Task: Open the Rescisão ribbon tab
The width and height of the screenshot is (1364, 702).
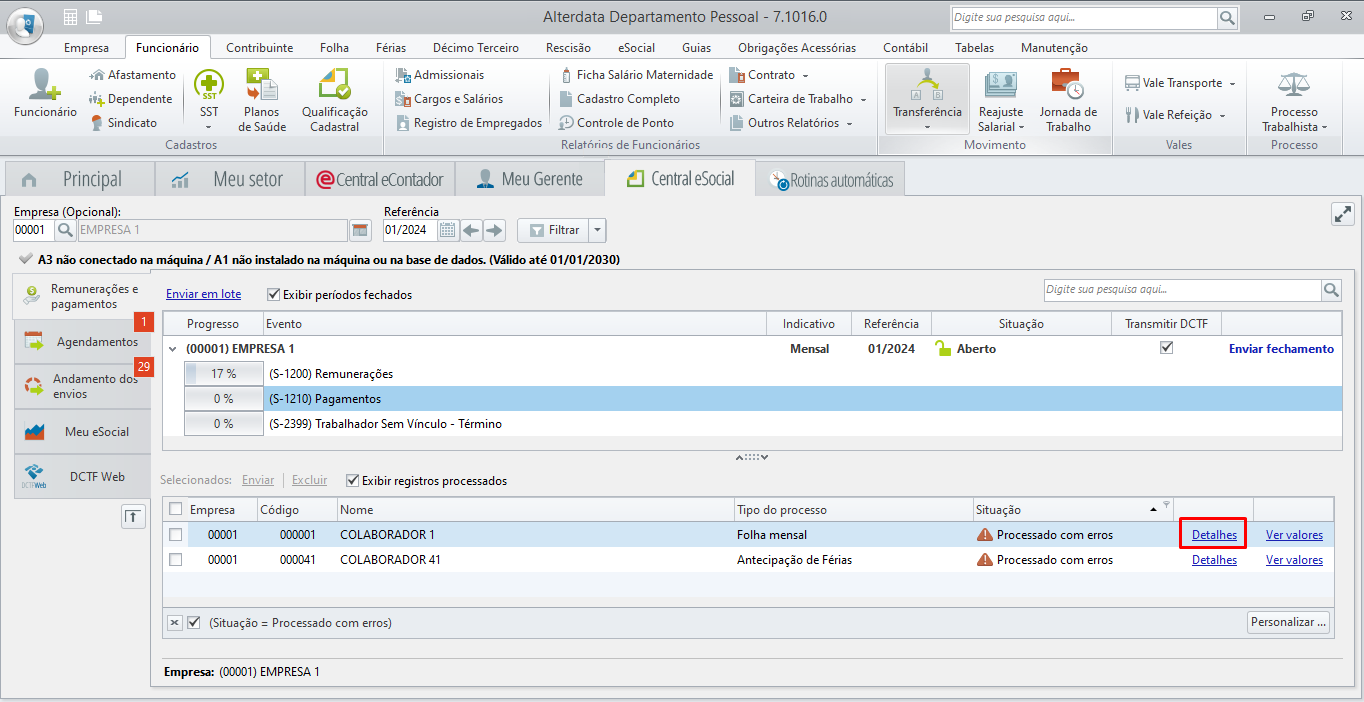Action: pos(568,48)
